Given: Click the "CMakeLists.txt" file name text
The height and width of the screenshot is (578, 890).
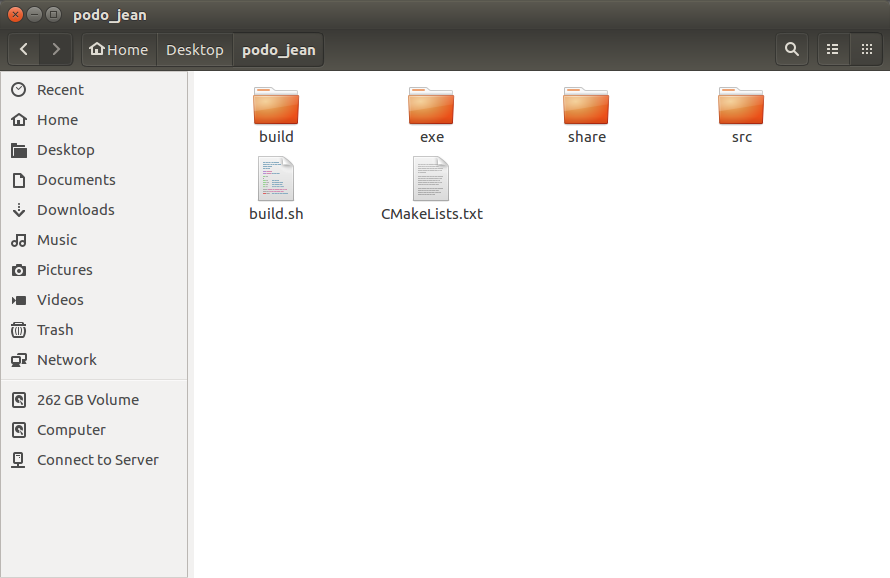Looking at the screenshot, I should [x=432, y=214].
